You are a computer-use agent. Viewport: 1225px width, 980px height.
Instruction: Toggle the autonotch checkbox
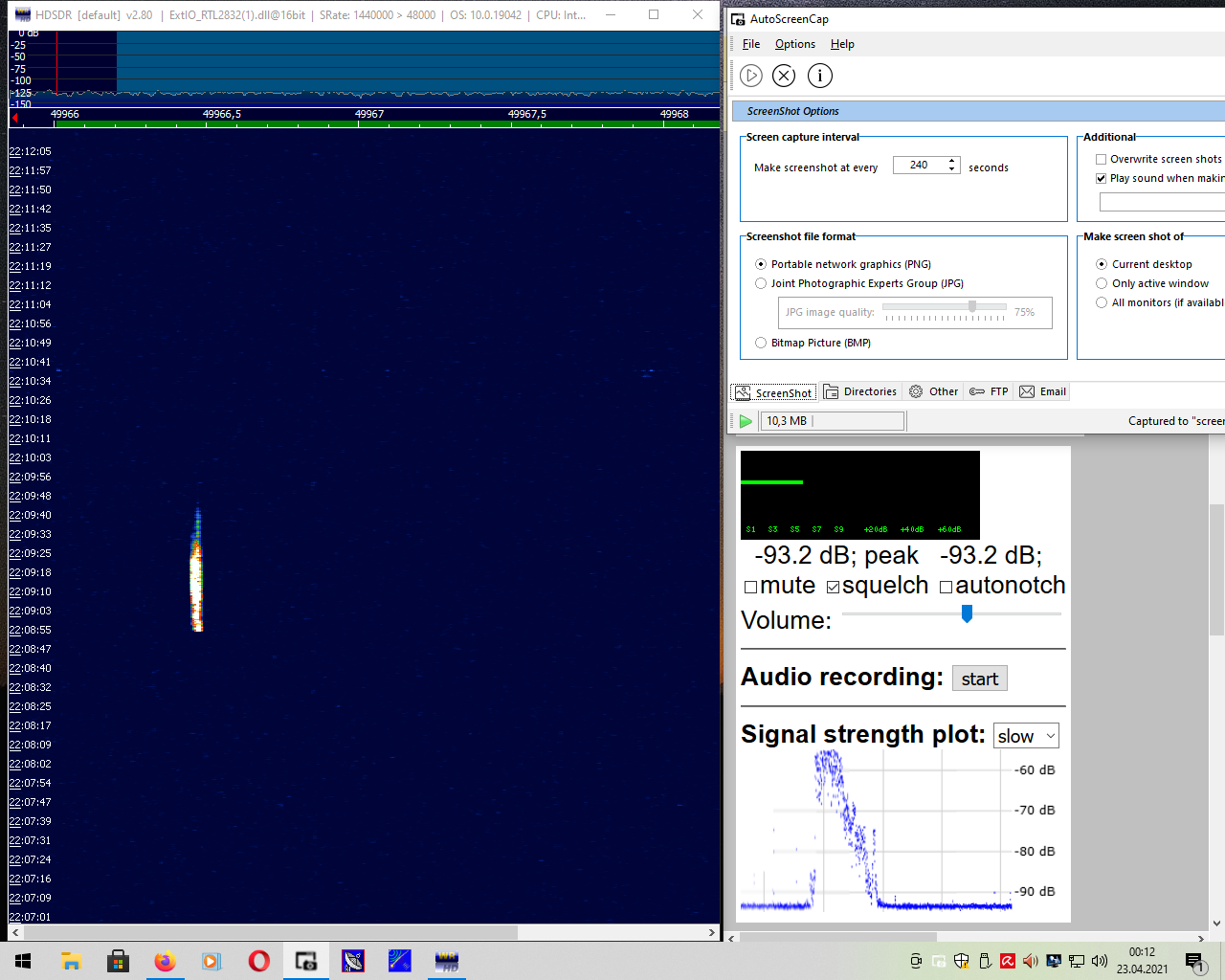[x=946, y=587]
